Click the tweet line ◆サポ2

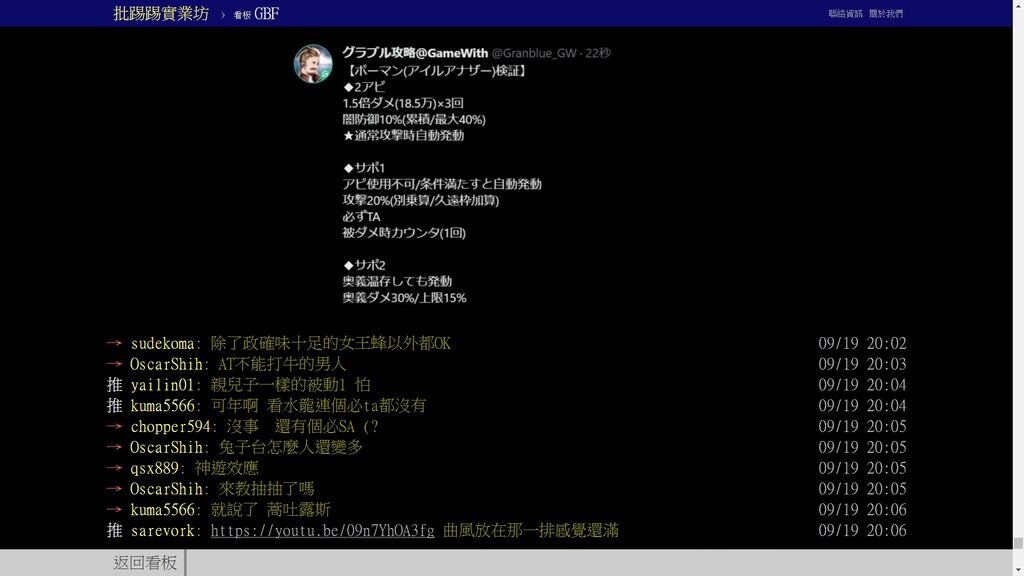pyautogui.click(x=364, y=265)
